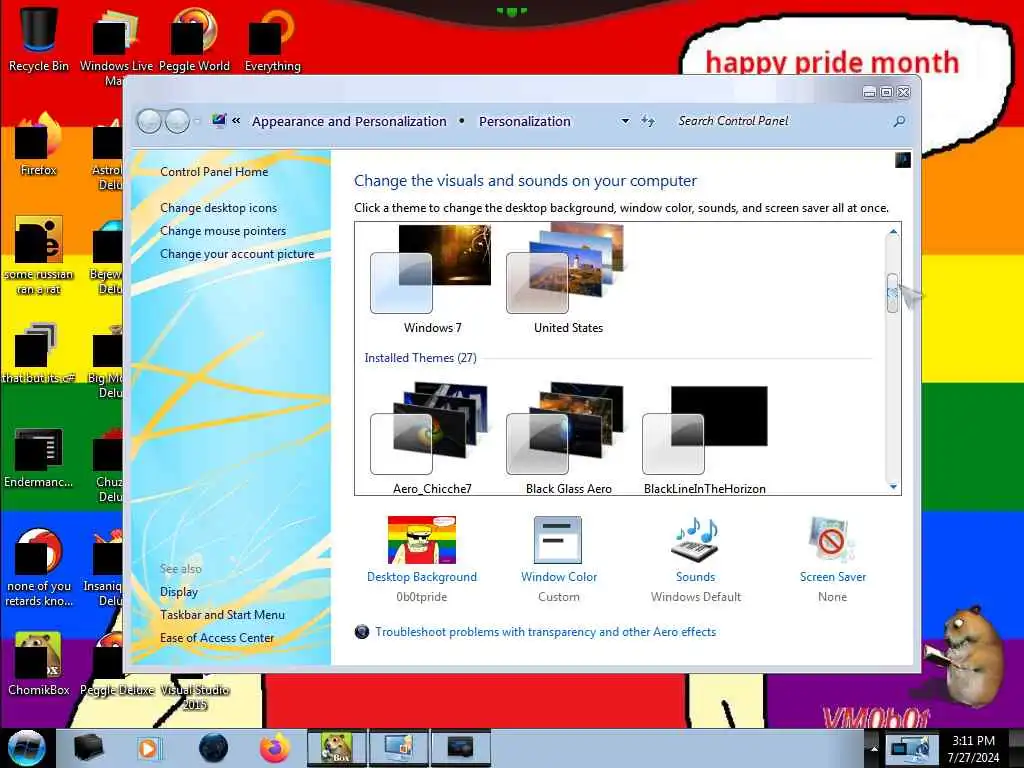Select the United States theme
Screen dimensions: 1024x768
click(568, 280)
